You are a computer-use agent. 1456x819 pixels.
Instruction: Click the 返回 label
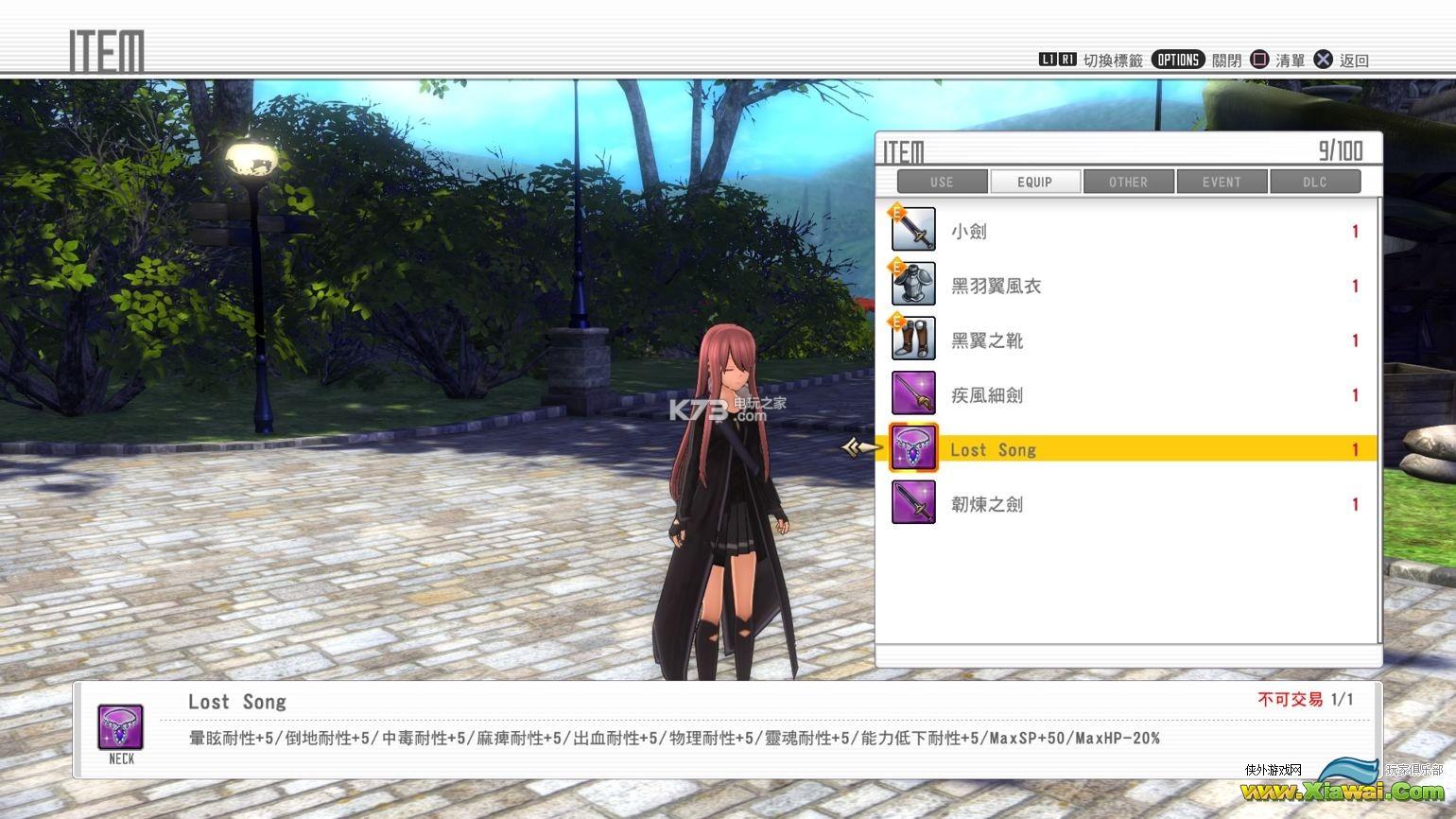tap(1354, 61)
